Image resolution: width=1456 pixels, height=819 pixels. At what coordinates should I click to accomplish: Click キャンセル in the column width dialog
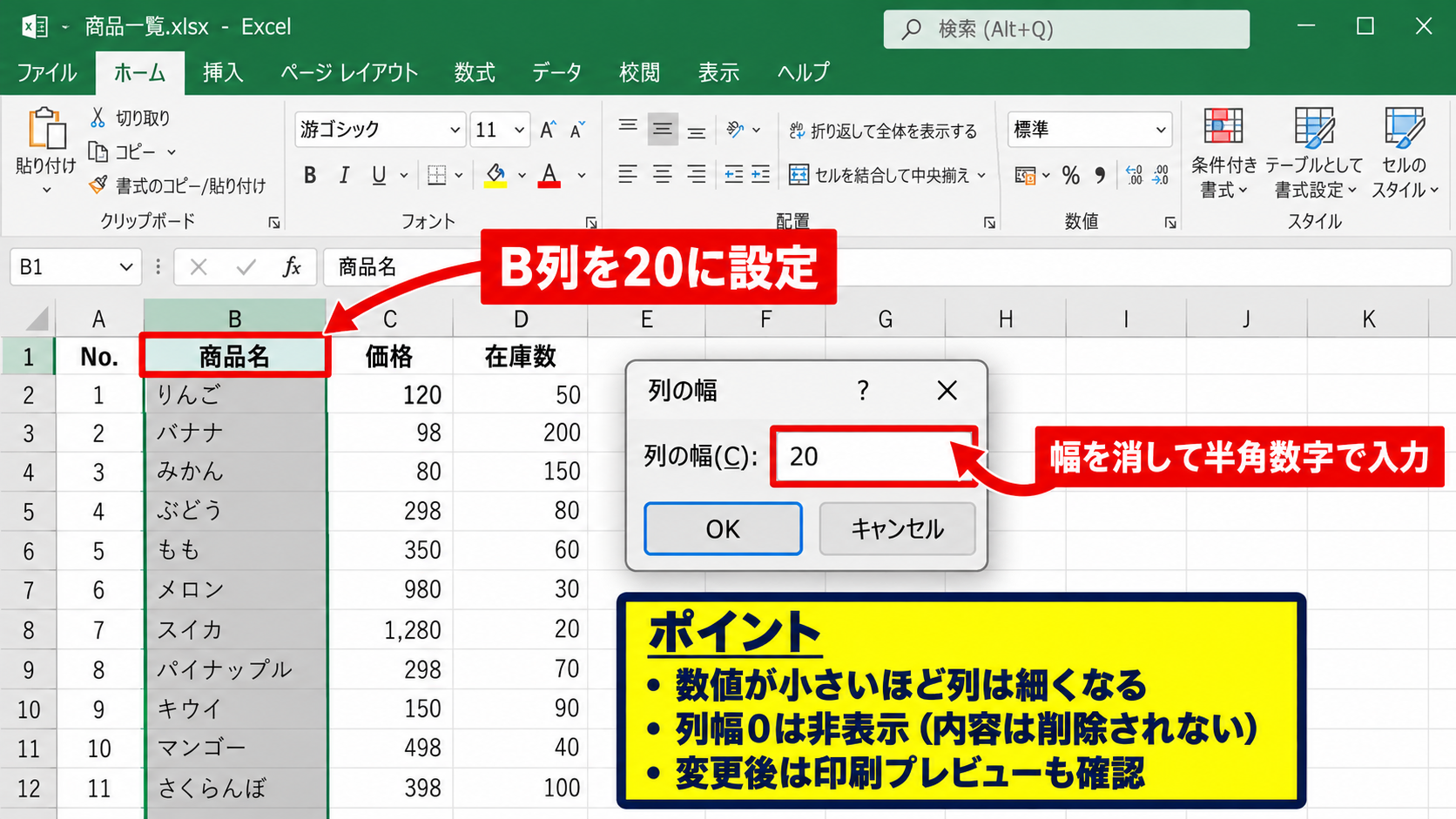tap(897, 528)
